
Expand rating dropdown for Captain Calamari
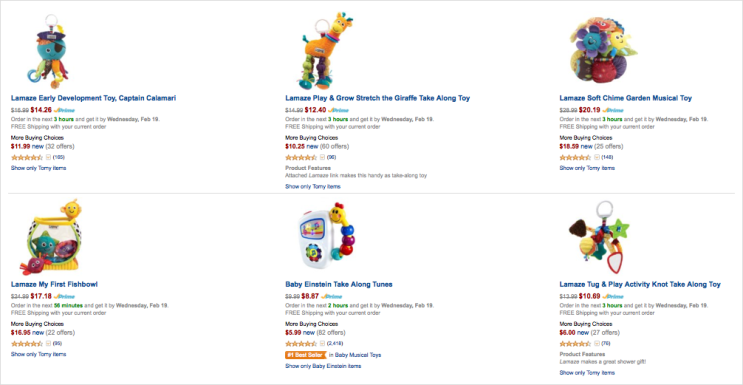point(48,157)
